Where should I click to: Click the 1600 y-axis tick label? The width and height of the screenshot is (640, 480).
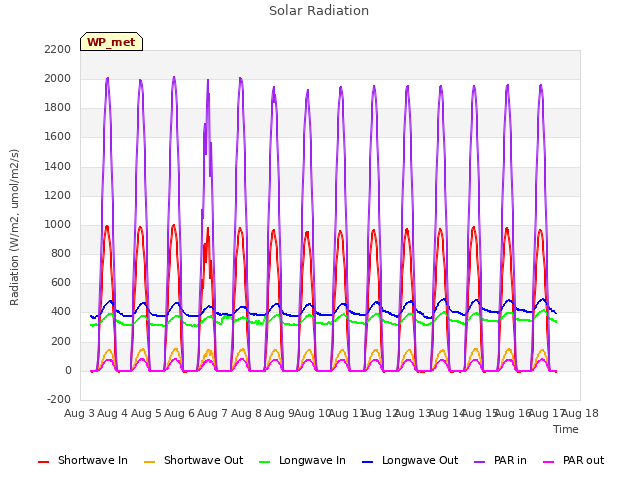(x=58, y=136)
